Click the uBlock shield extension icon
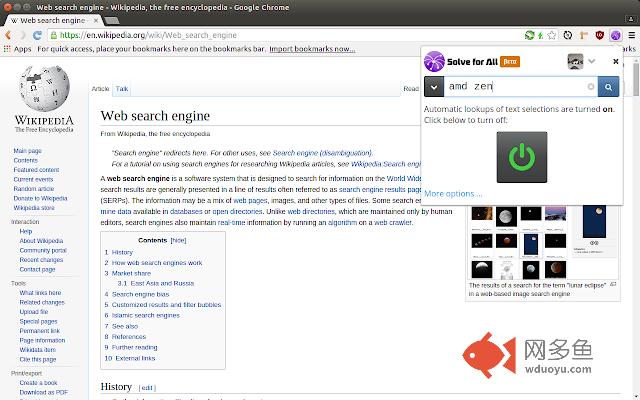The image size is (640, 400). [x=597, y=34]
